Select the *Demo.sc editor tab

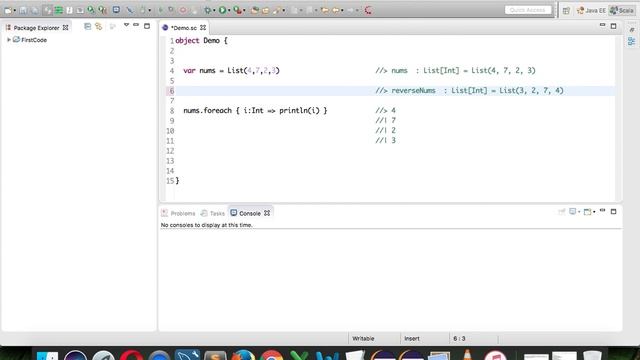(184, 28)
